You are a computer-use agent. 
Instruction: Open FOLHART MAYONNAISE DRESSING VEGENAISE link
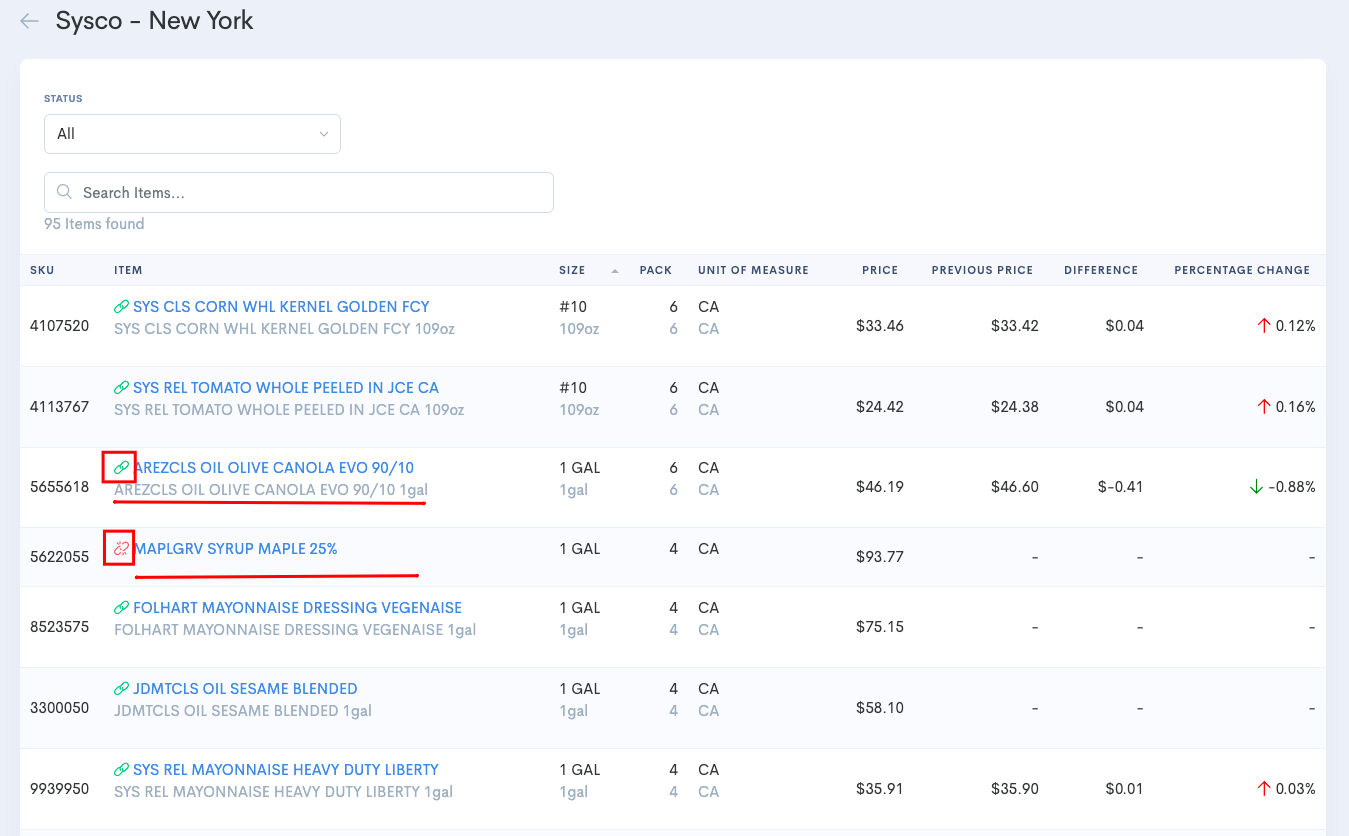tap(297, 608)
